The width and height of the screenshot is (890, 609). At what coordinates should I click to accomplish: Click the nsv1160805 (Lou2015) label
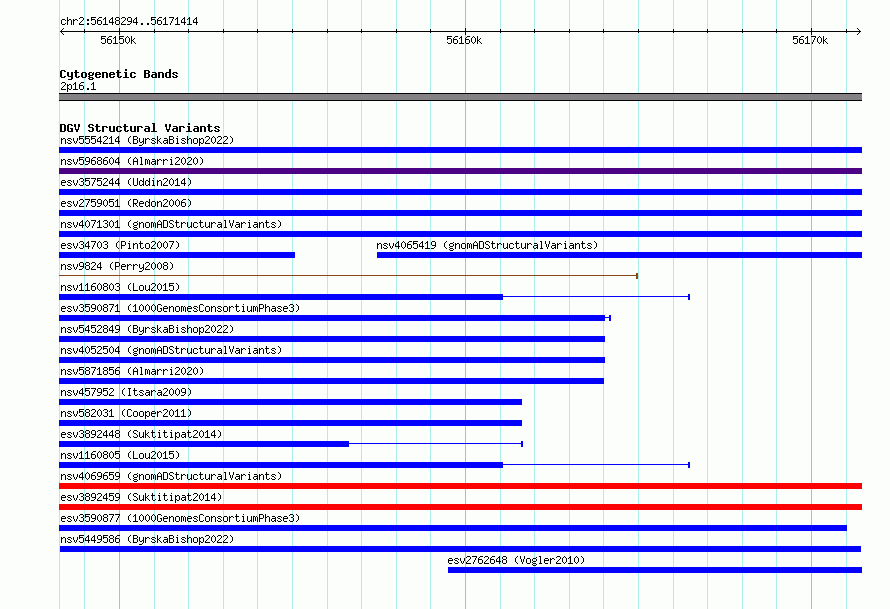click(120, 455)
